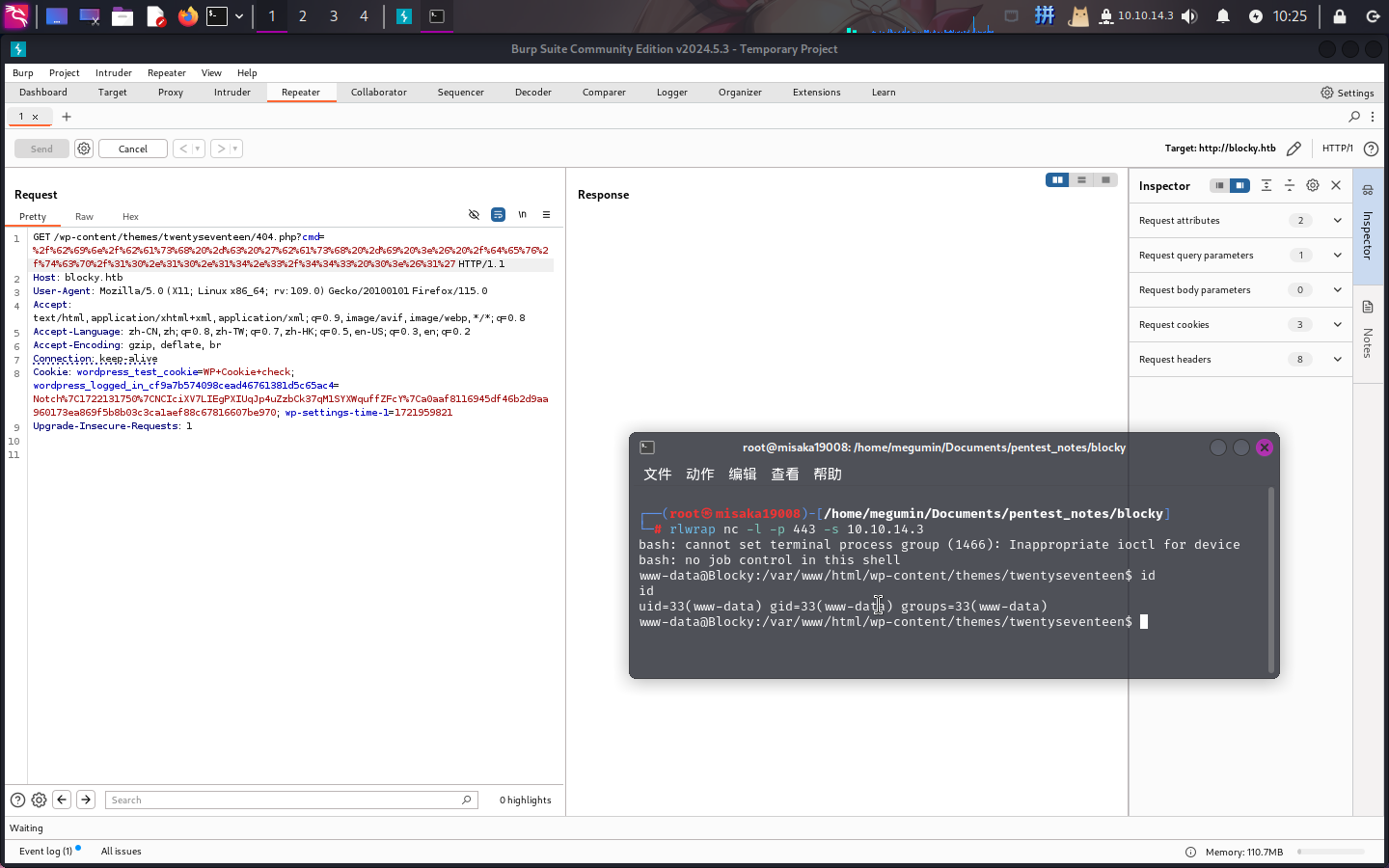Open the terminal launcher in the panel
Screen dimensions: 1389x868
217,15
